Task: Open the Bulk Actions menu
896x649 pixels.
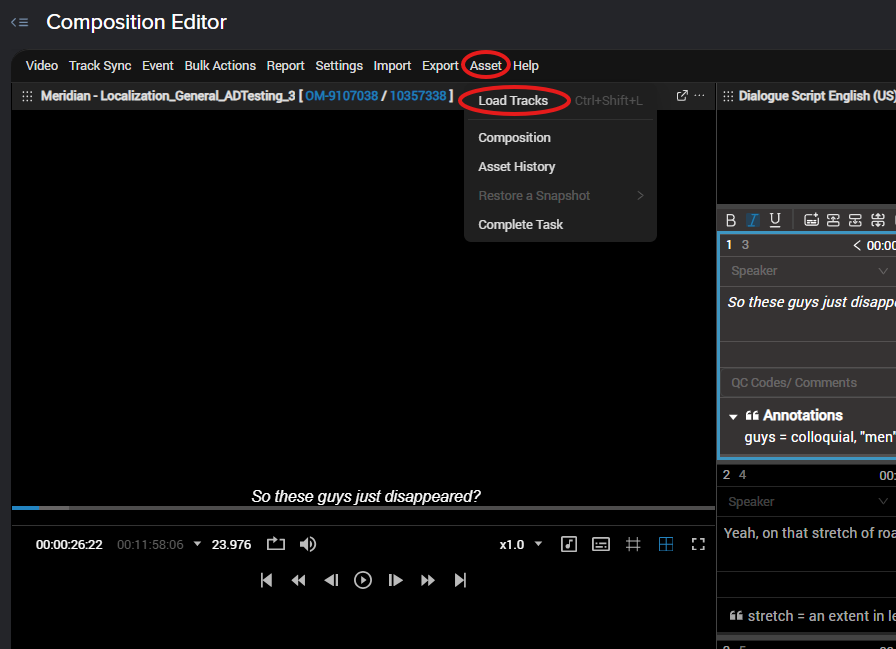Action: [220, 66]
